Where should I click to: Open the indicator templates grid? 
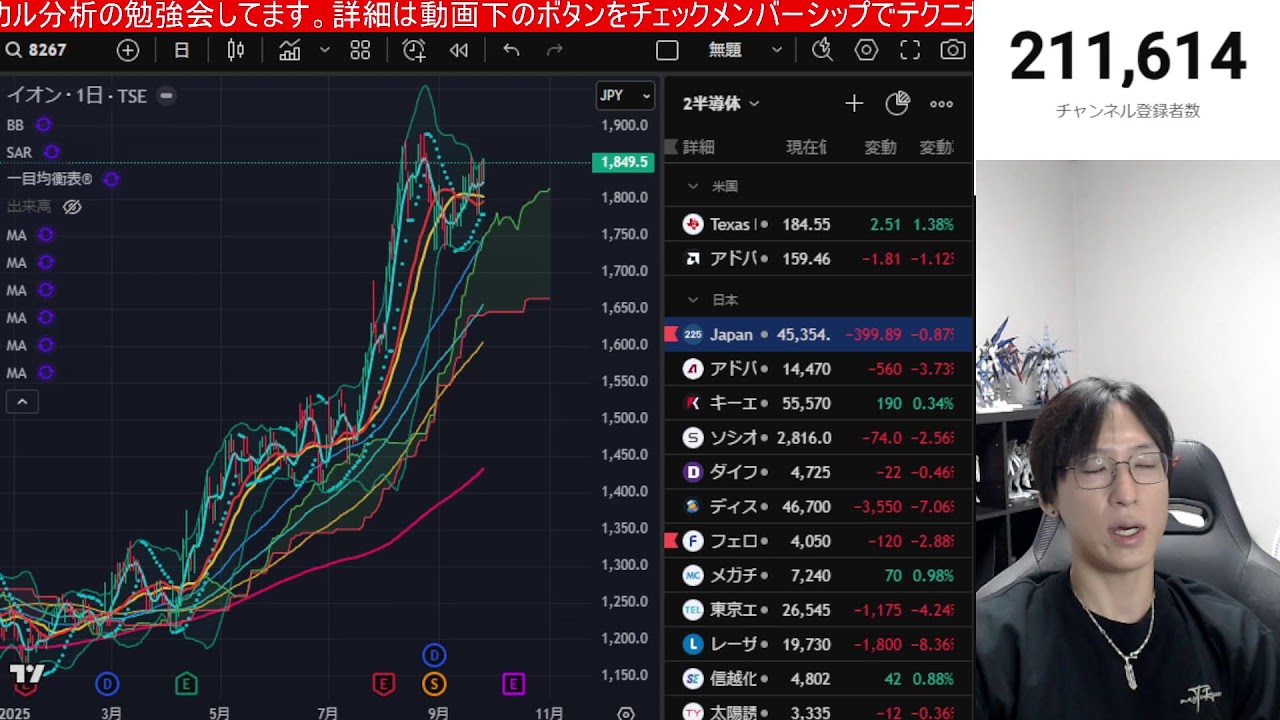click(360, 50)
